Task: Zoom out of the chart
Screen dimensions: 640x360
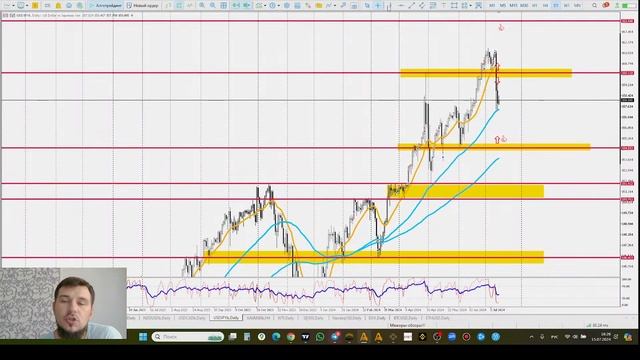Action: point(213,6)
